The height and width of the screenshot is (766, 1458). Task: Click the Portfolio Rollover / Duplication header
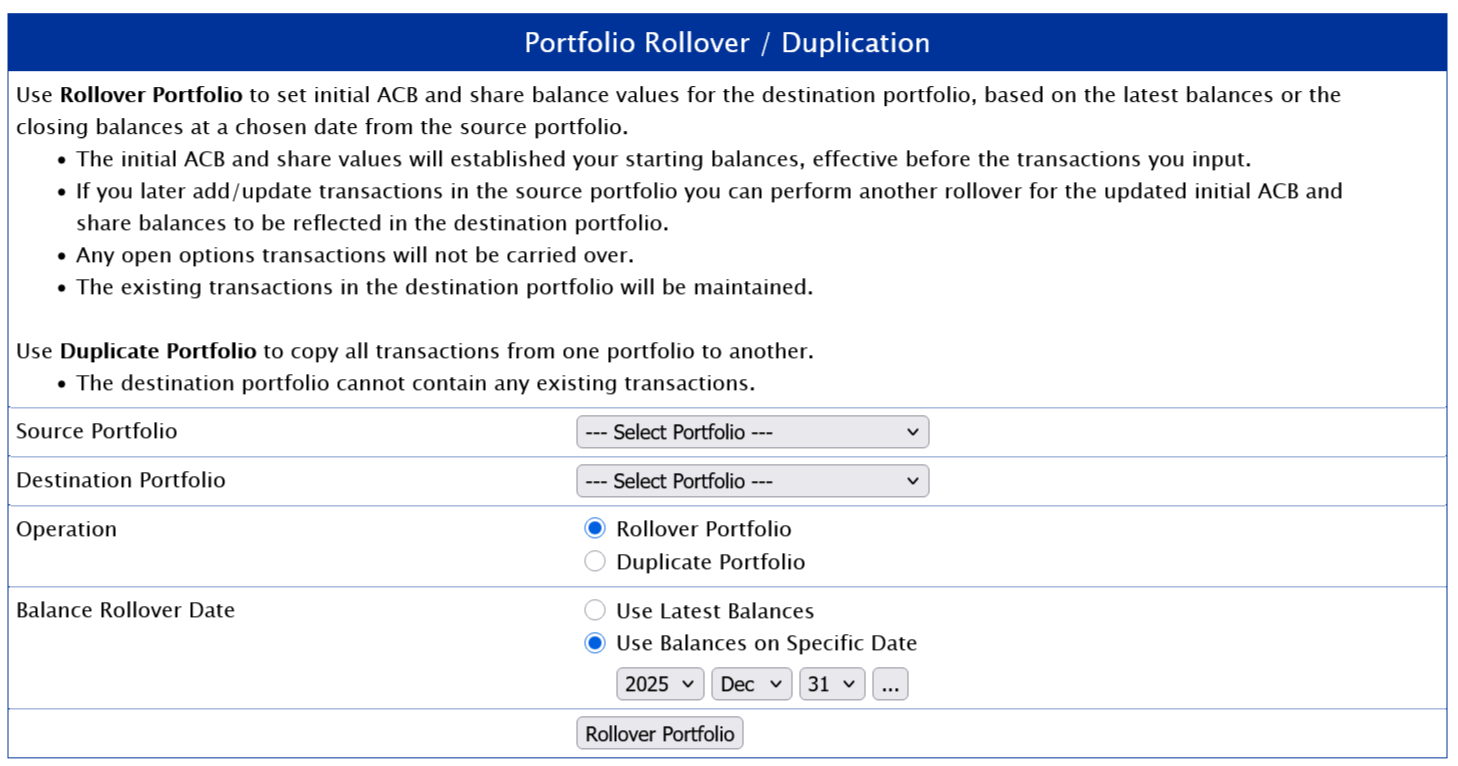pos(727,43)
